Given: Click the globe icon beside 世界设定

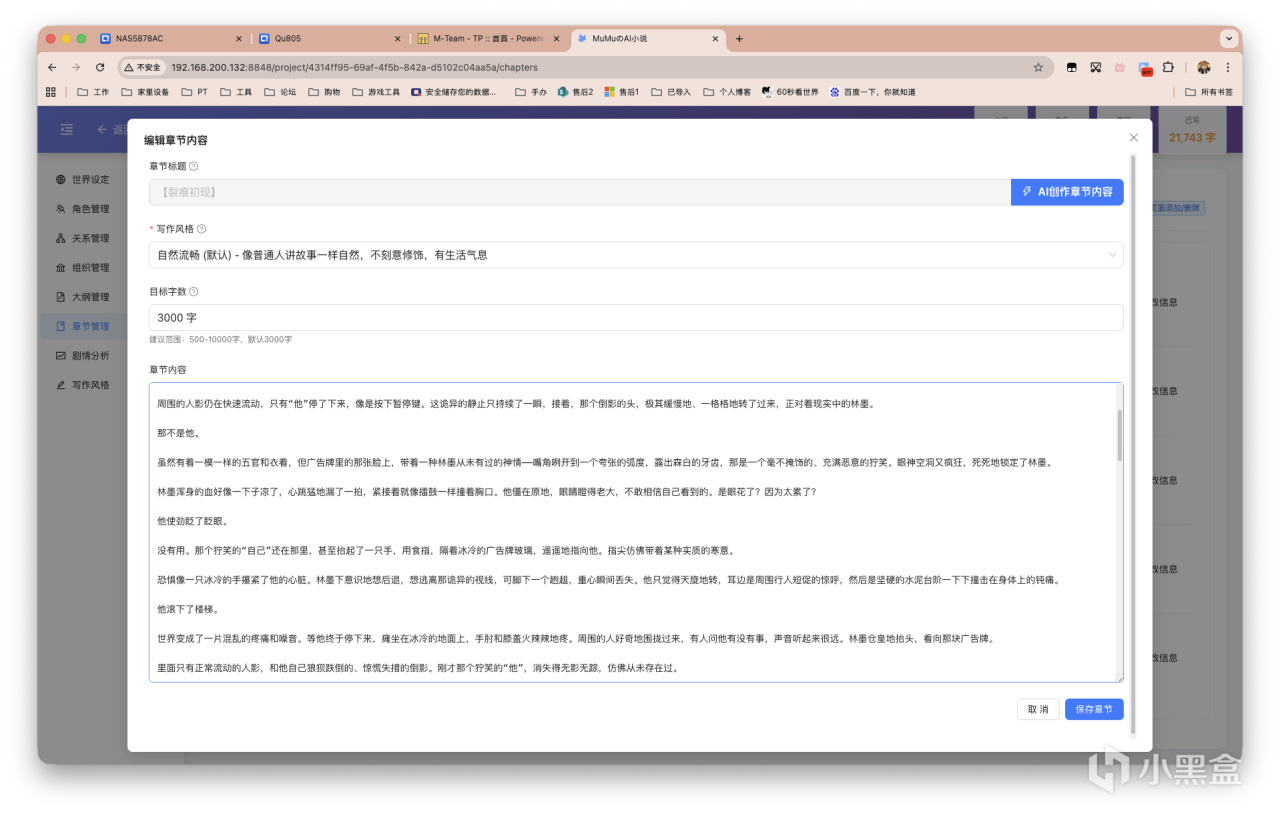Looking at the screenshot, I should click(61, 180).
